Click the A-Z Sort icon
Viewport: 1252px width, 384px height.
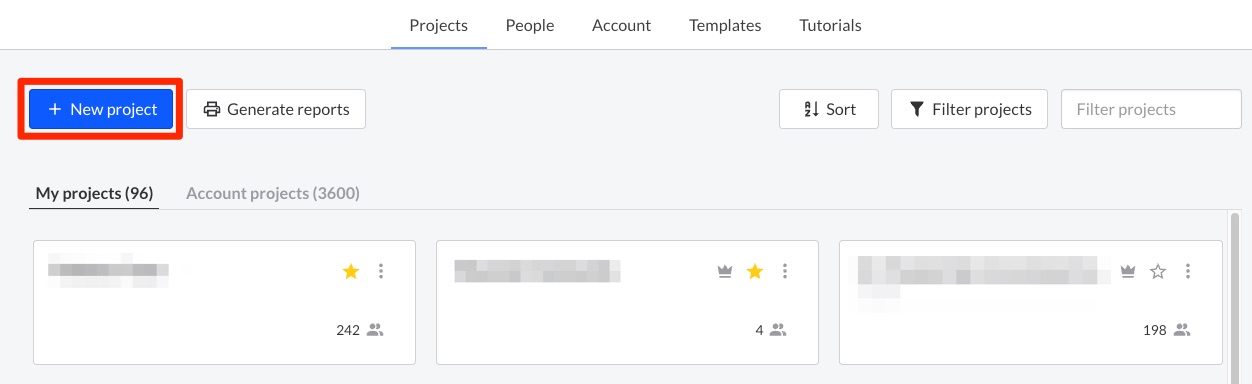click(x=812, y=109)
